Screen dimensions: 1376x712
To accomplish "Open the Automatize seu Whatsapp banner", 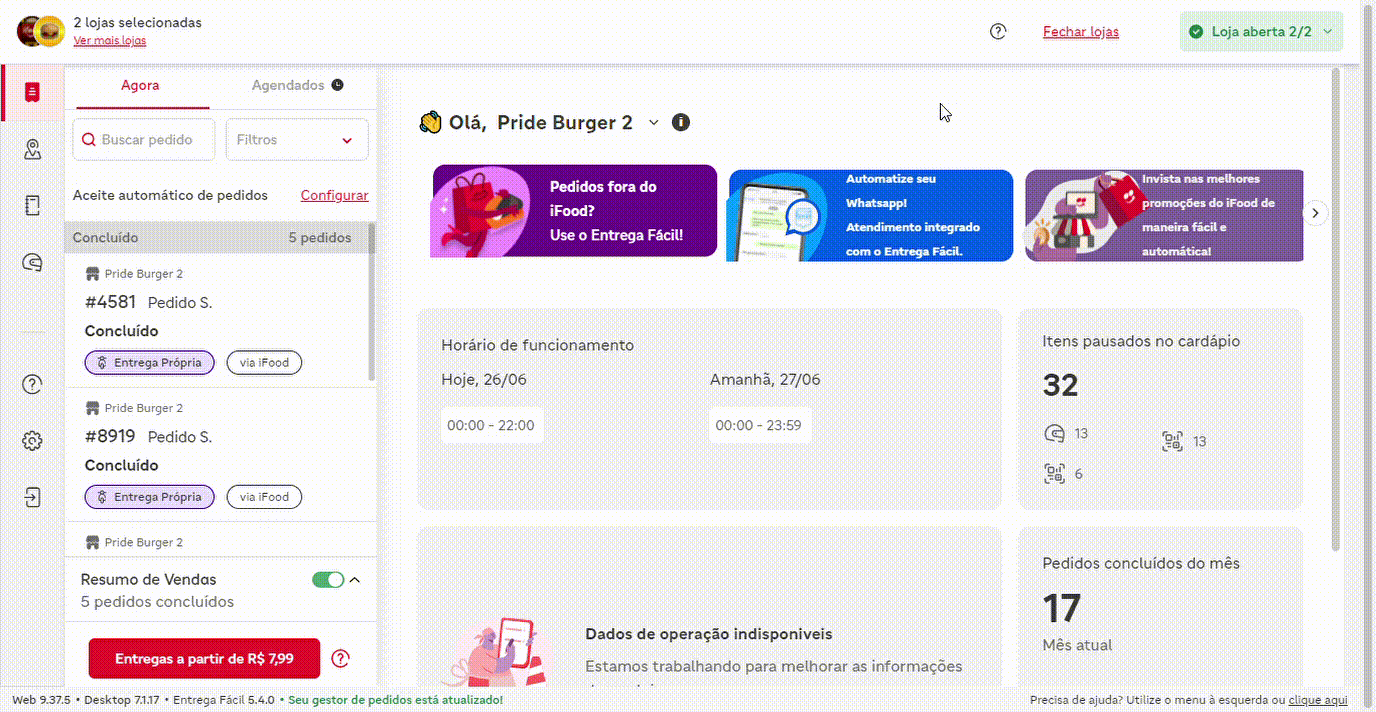I will [x=870, y=215].
